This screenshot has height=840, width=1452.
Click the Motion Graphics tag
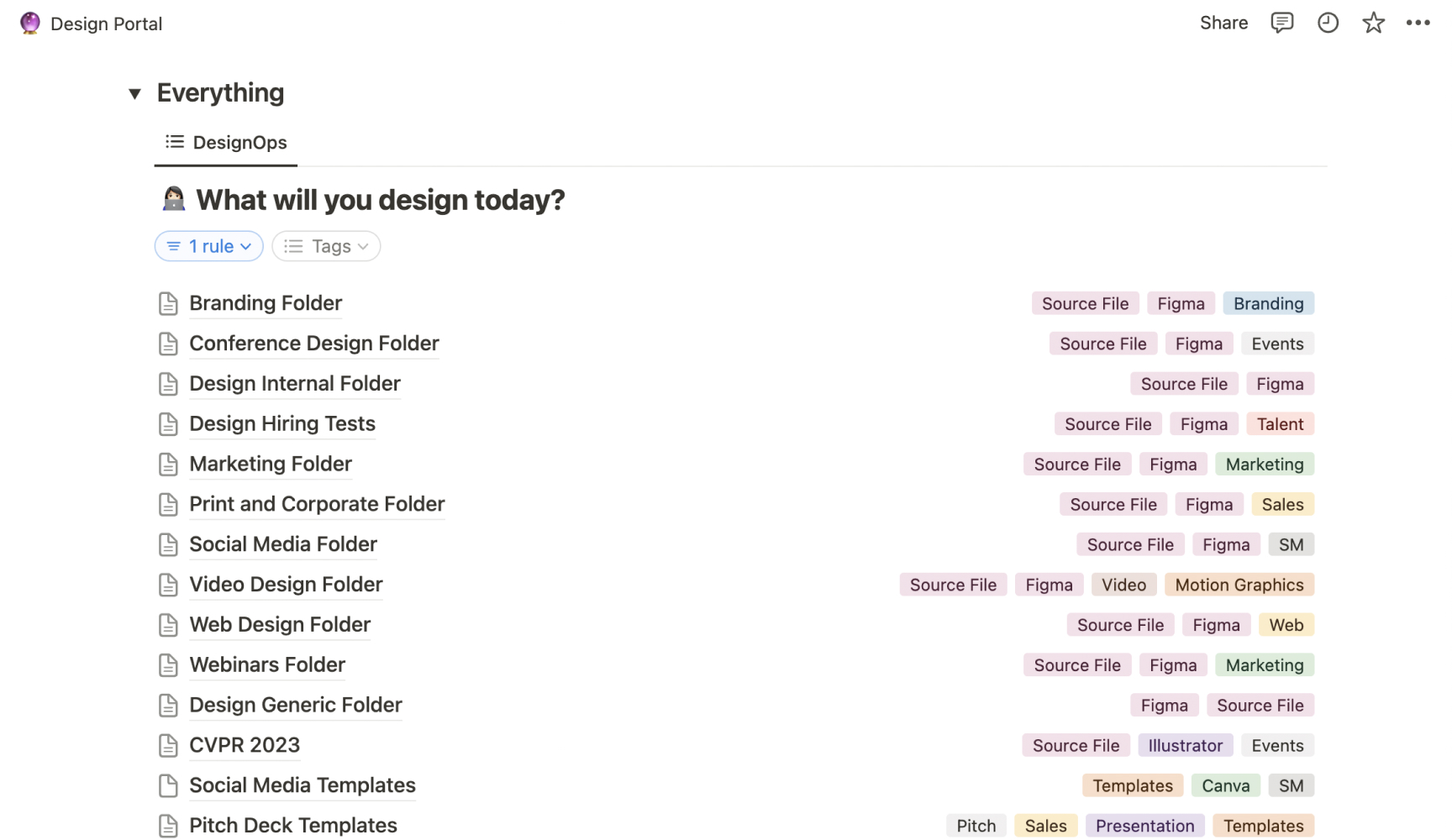coord(1239,585)
